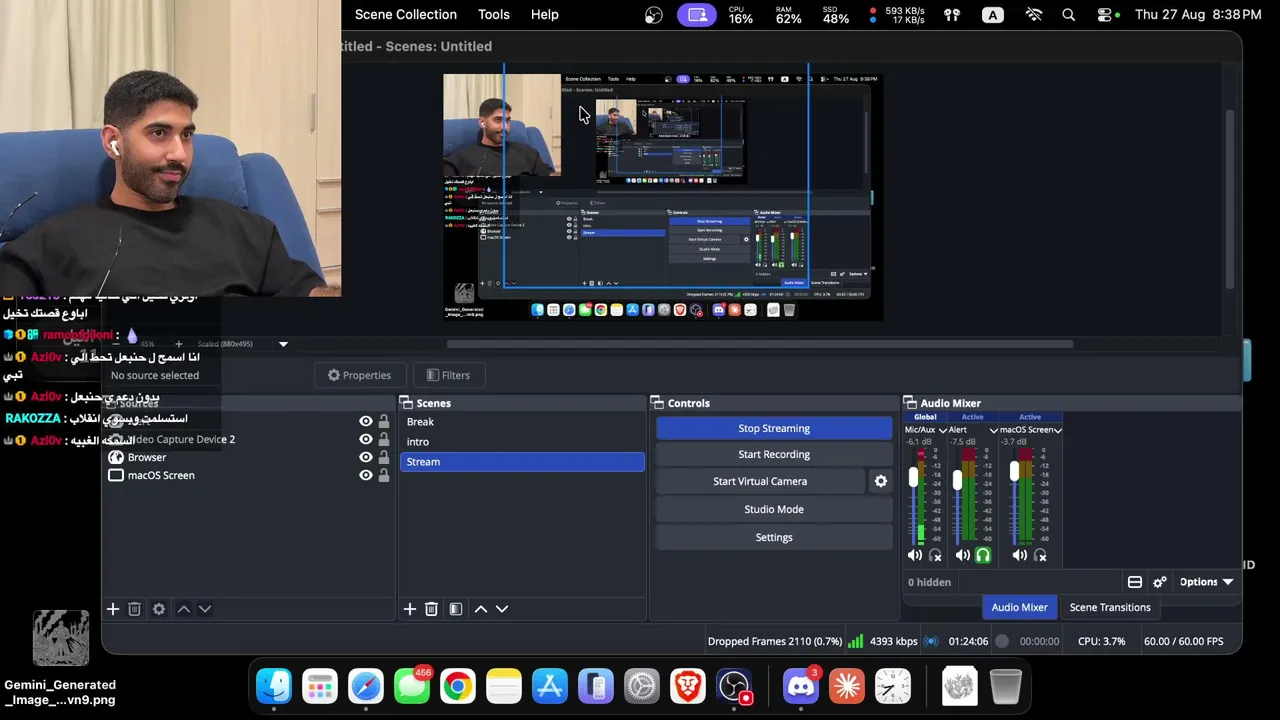Open the Scene Collection menu
The height and width of the screenshot is (720, 1280).
coord(406,15)
